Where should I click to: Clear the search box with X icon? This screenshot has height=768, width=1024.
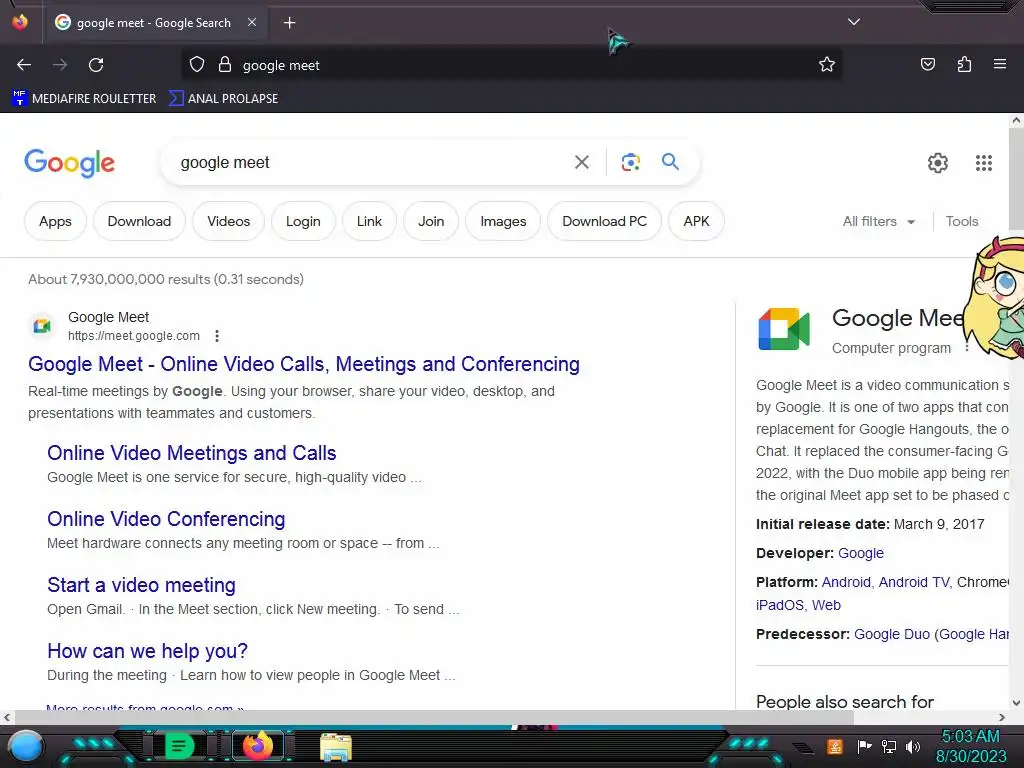[581, 162]
